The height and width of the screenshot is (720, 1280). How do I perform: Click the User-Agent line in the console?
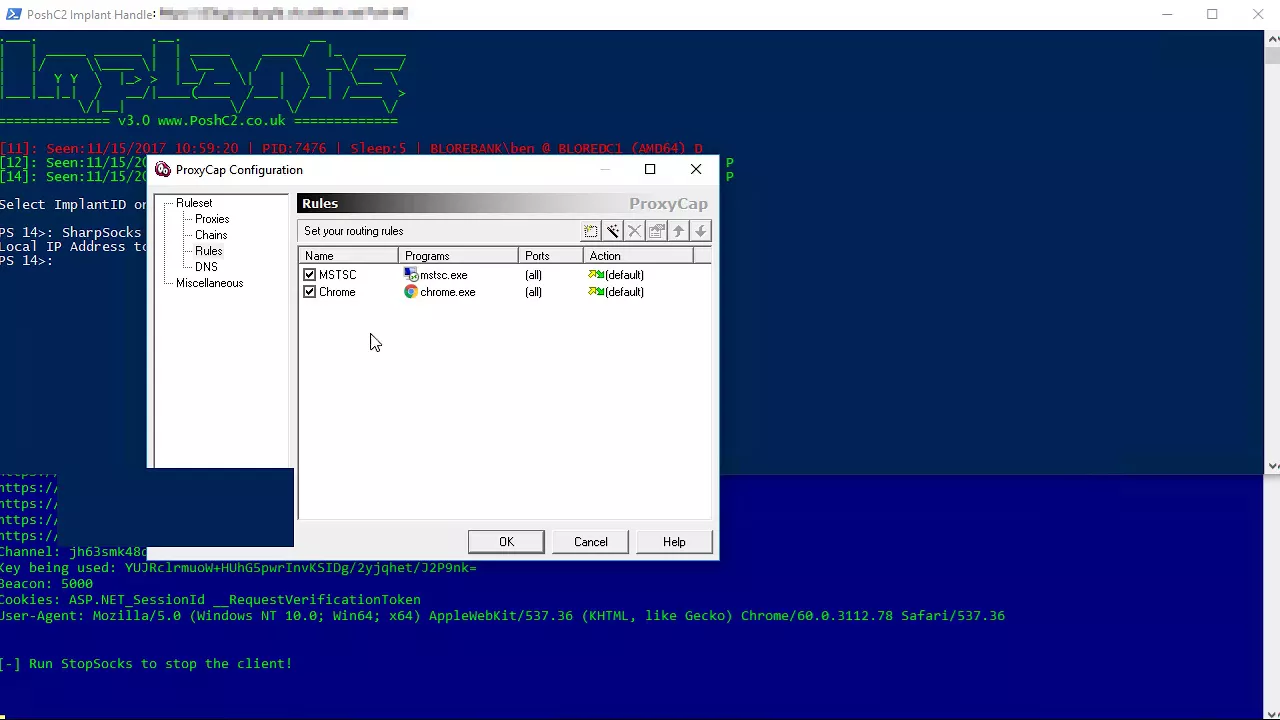502,616
